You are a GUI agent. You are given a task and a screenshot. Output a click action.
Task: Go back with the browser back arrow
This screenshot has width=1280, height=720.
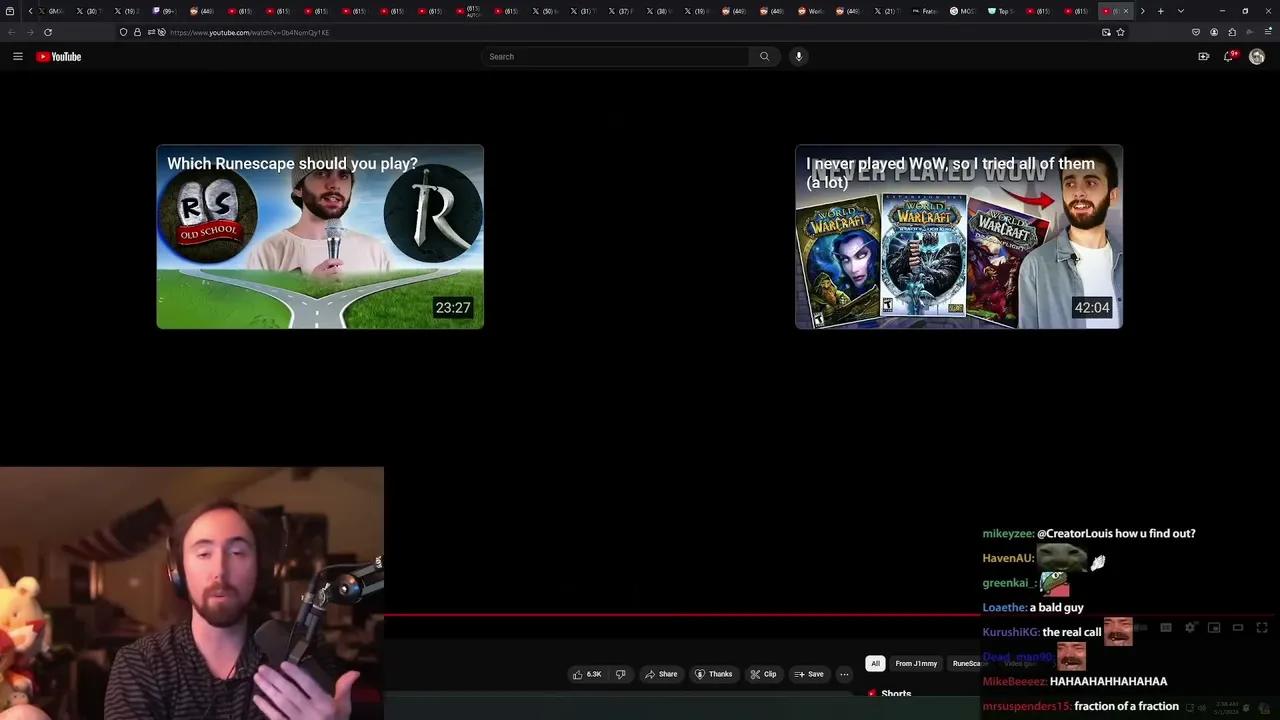click(x=11, y=32)
